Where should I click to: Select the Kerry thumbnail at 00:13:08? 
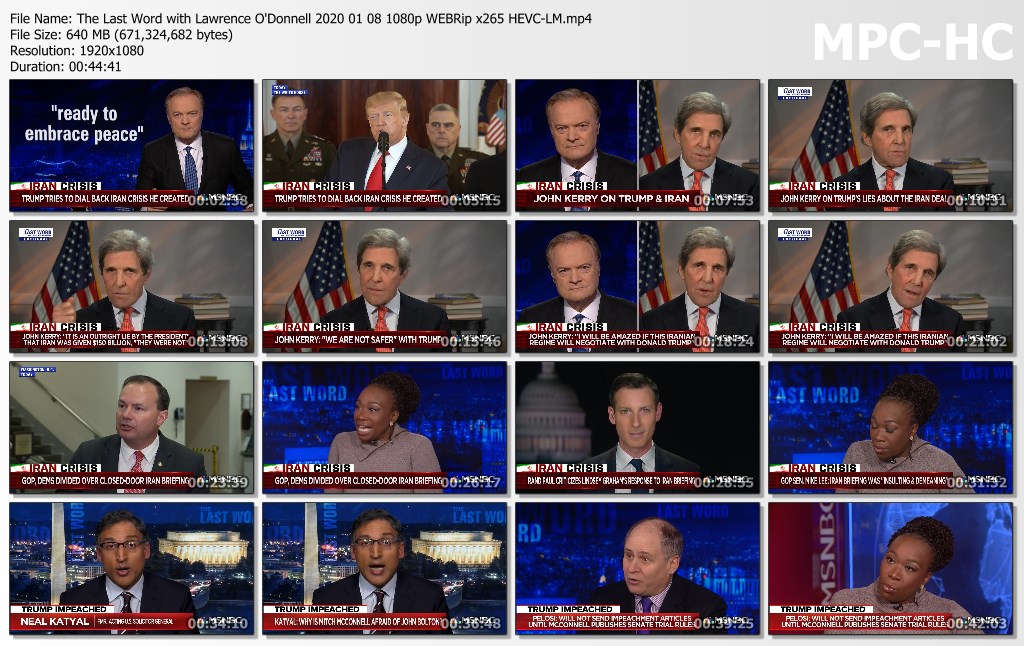(x=131, y=286)
